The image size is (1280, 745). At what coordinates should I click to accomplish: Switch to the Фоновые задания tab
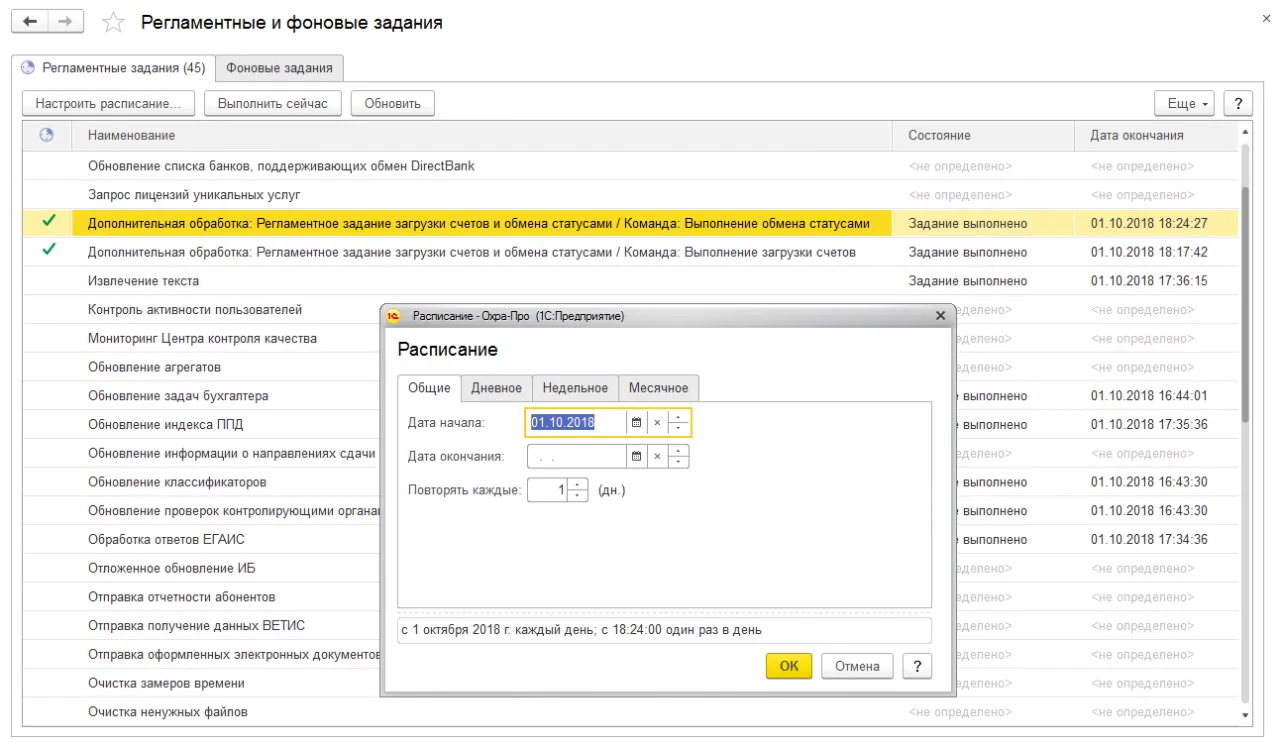[x=279, y=68]
